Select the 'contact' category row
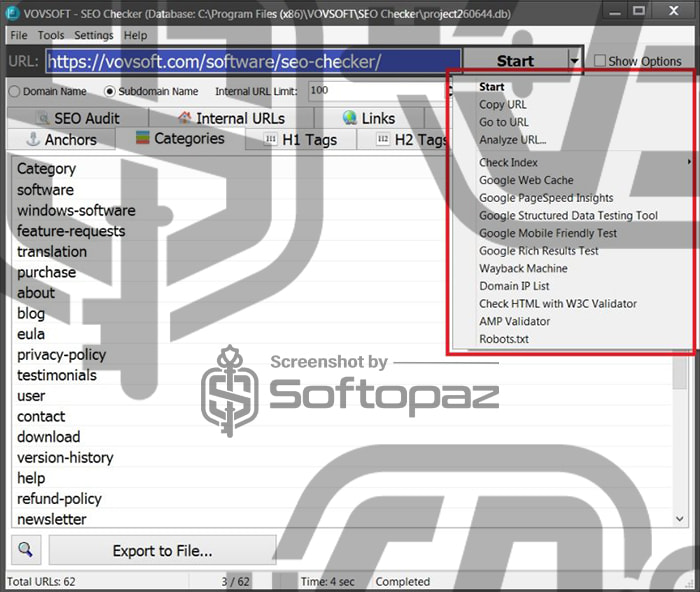Image resolution: width=700 pixels, height=592 pixels. [342, 416]
